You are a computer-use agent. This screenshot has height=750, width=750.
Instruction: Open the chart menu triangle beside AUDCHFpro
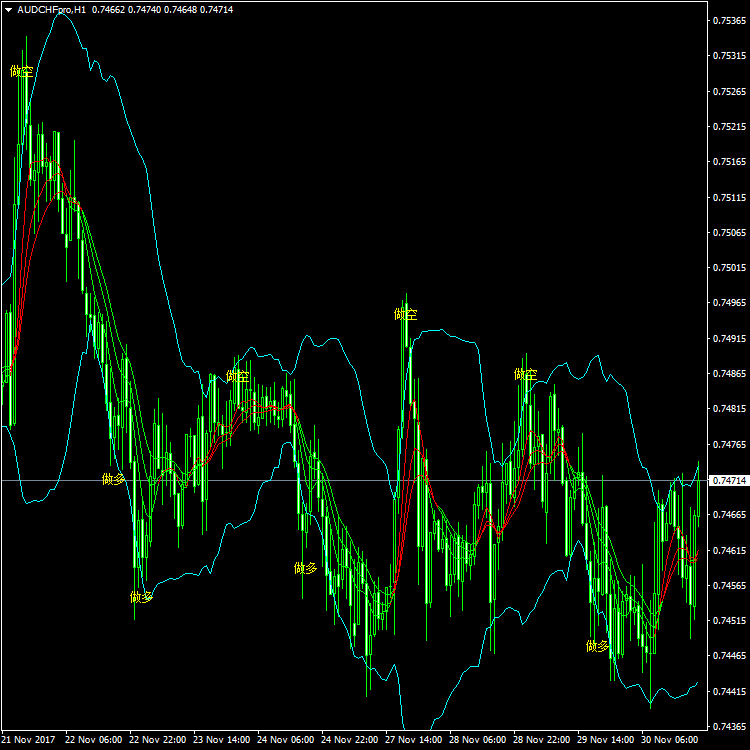pyautogui.click(x=9, y=10)
